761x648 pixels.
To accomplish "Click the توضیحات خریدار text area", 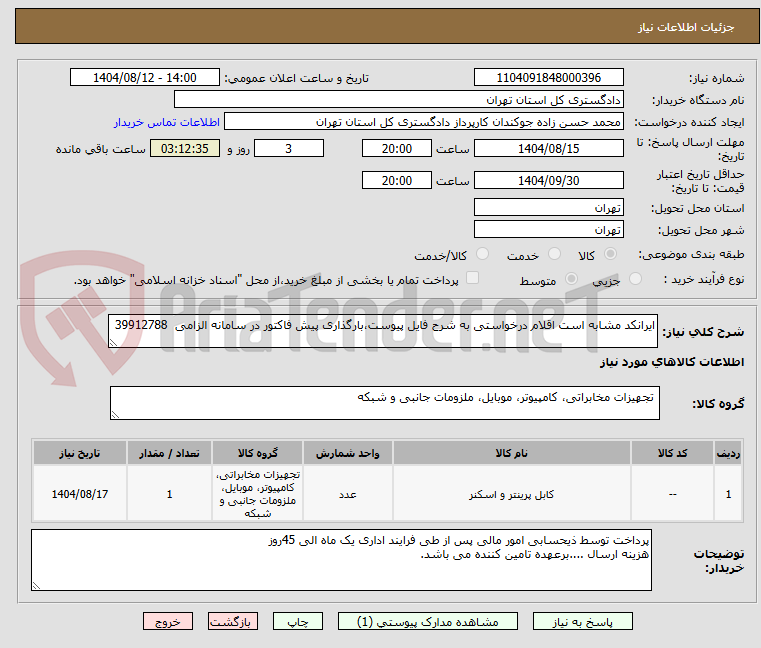I will point(341,560).
